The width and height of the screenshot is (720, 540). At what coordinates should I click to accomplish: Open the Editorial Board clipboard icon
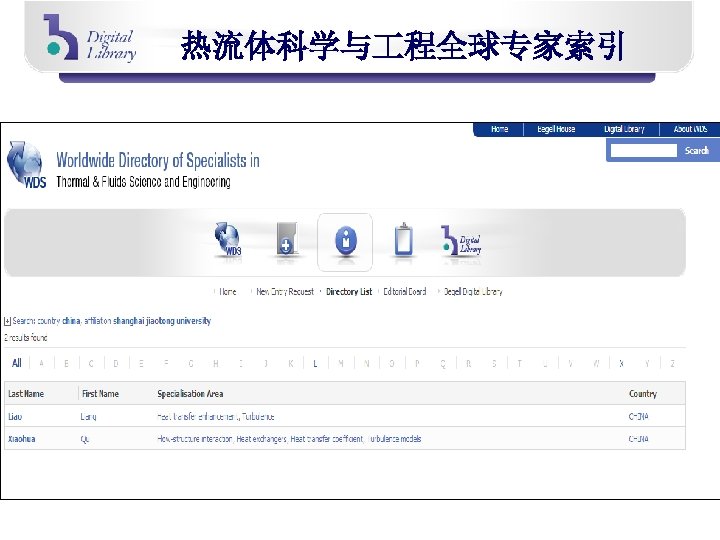pos(403,240)
